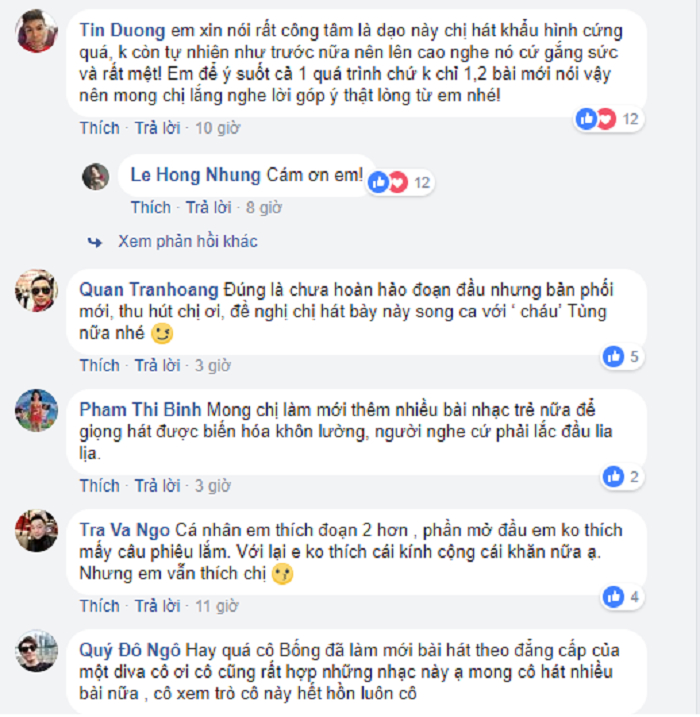Open Quan Tranhoang's profile avatar
The image size is (700, 717).
(37, 291)
